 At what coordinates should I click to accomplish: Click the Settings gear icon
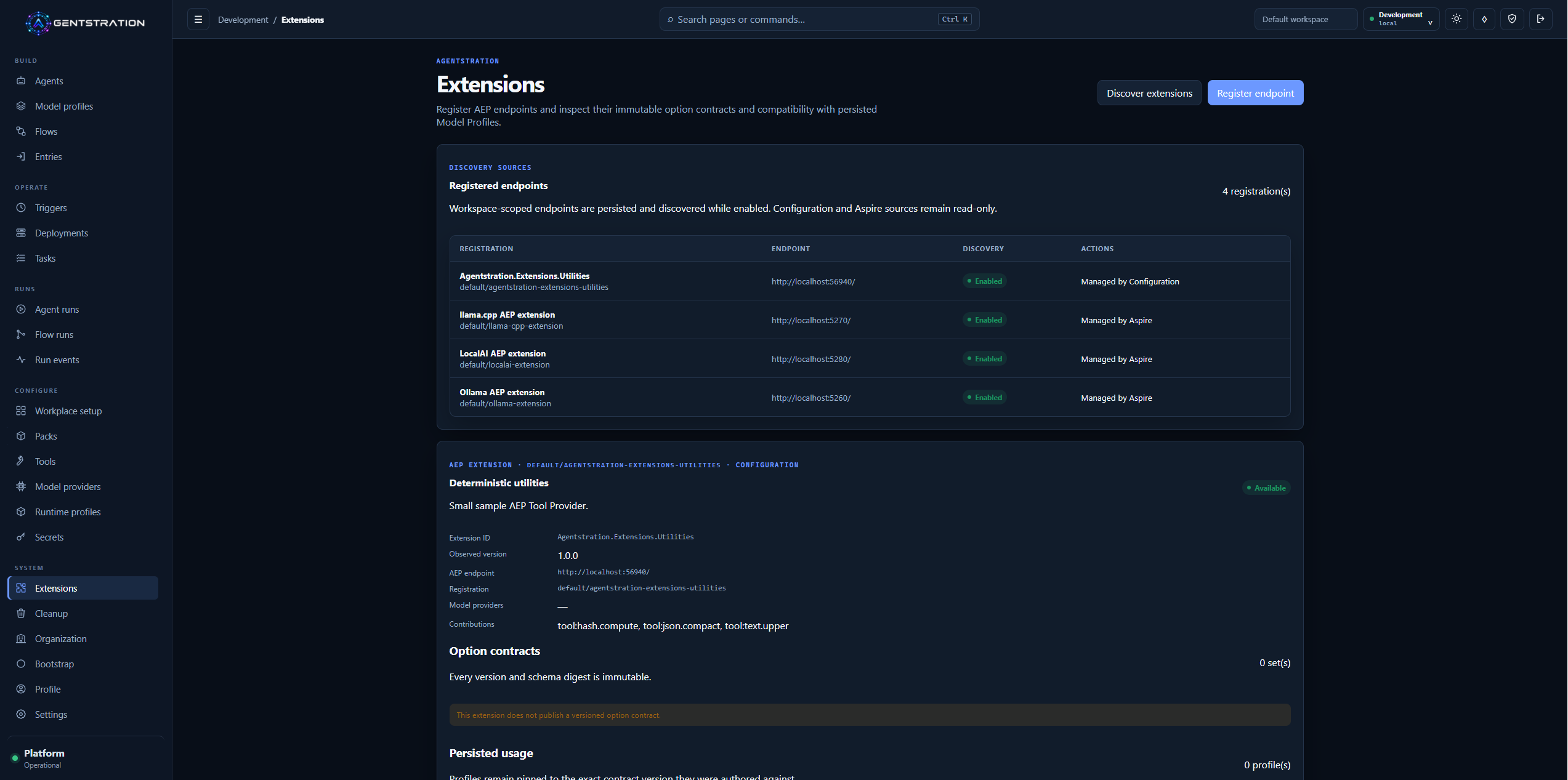[x=21, y=714]
